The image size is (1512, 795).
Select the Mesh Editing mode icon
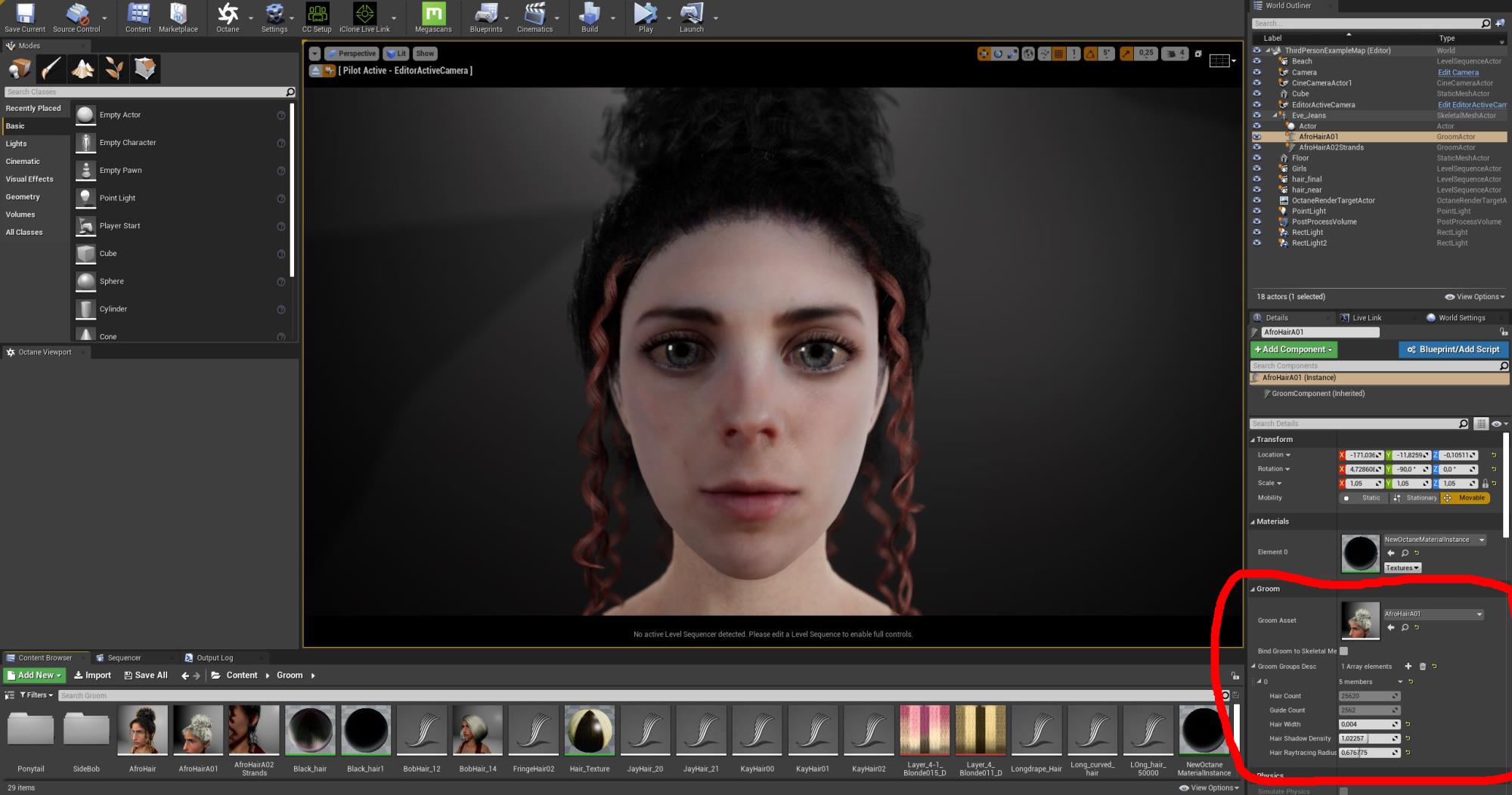click(145, 69)
